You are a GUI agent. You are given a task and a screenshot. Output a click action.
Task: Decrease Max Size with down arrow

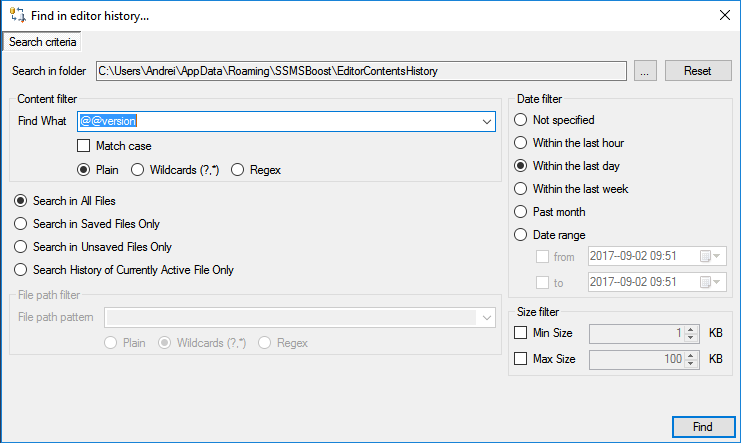point(691,364)
